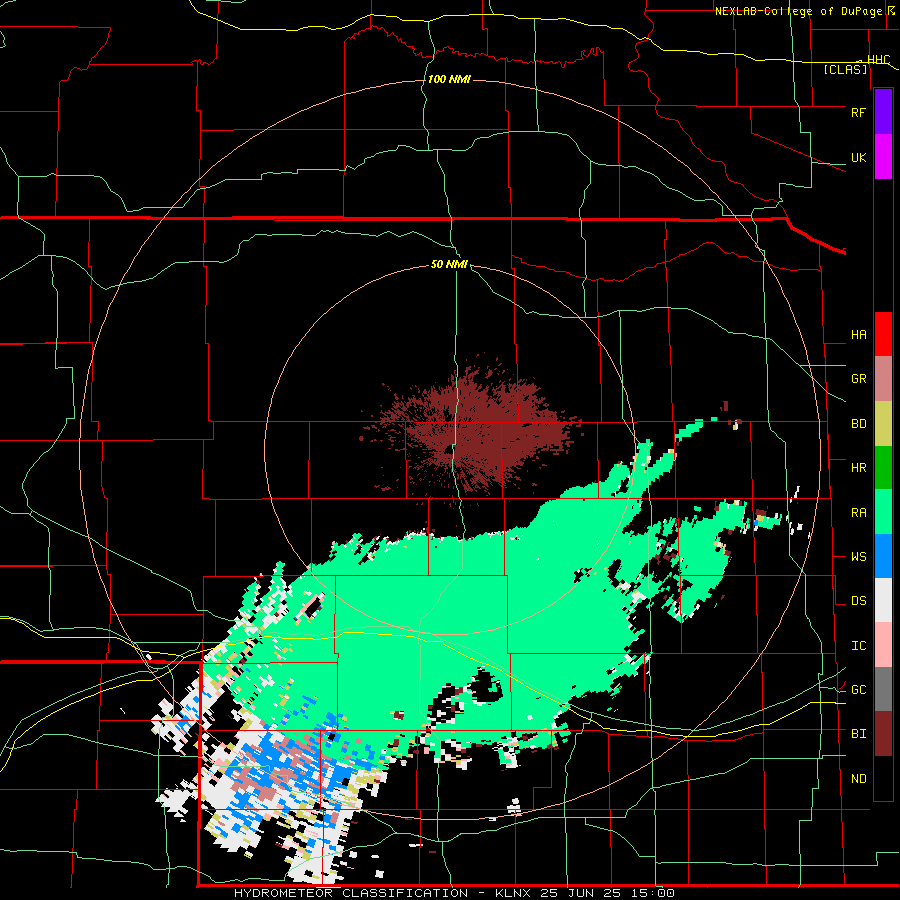900x900 pixels.
Task: Click the DS white color swatch
Action: 883,600
